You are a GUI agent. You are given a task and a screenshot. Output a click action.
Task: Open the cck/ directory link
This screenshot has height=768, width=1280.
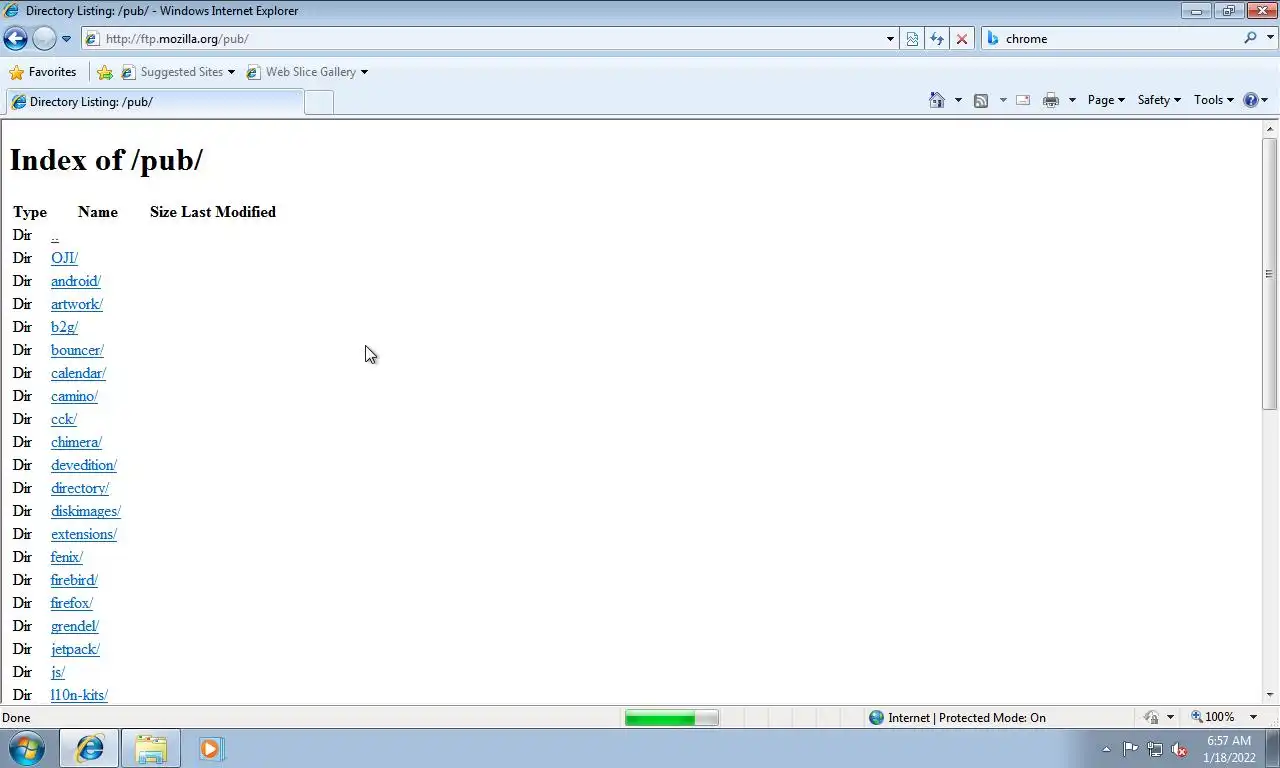click(x=64, y=419)
